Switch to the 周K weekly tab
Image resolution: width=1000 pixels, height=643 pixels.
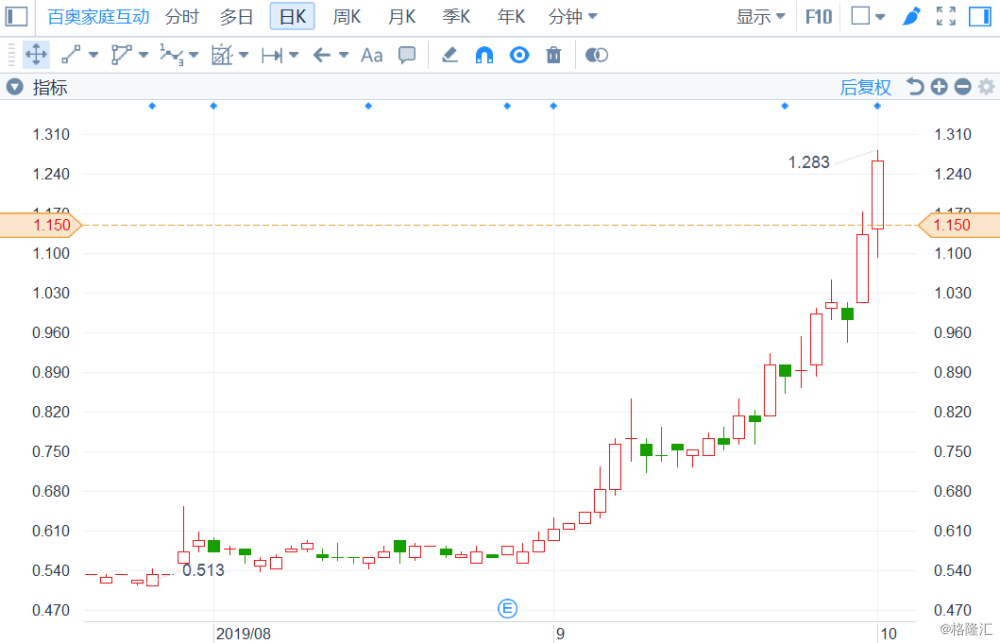click(346, 17)
